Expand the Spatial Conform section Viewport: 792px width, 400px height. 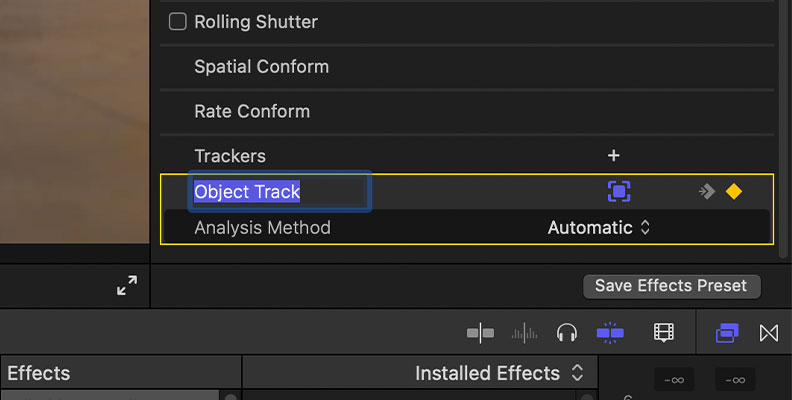467,67
